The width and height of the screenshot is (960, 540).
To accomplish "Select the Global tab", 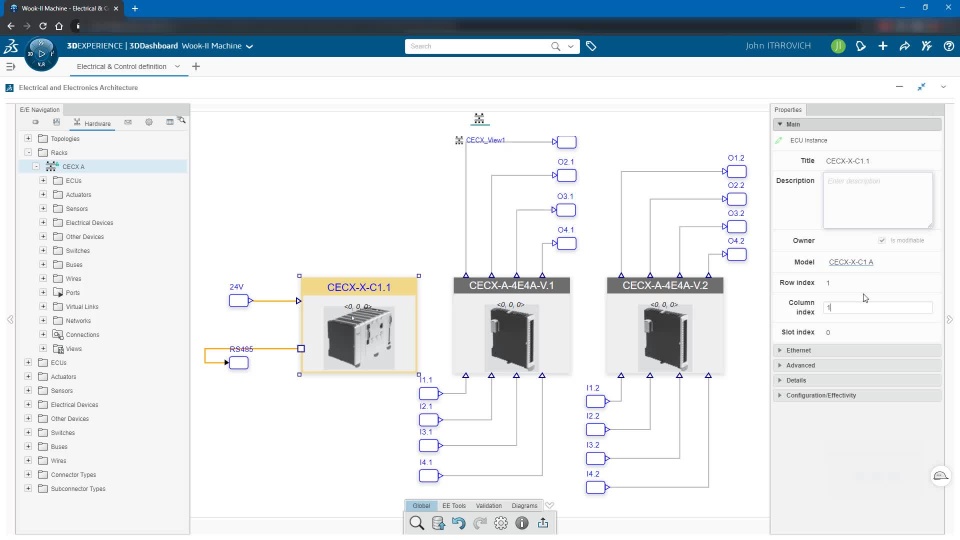I will (421, 506).
